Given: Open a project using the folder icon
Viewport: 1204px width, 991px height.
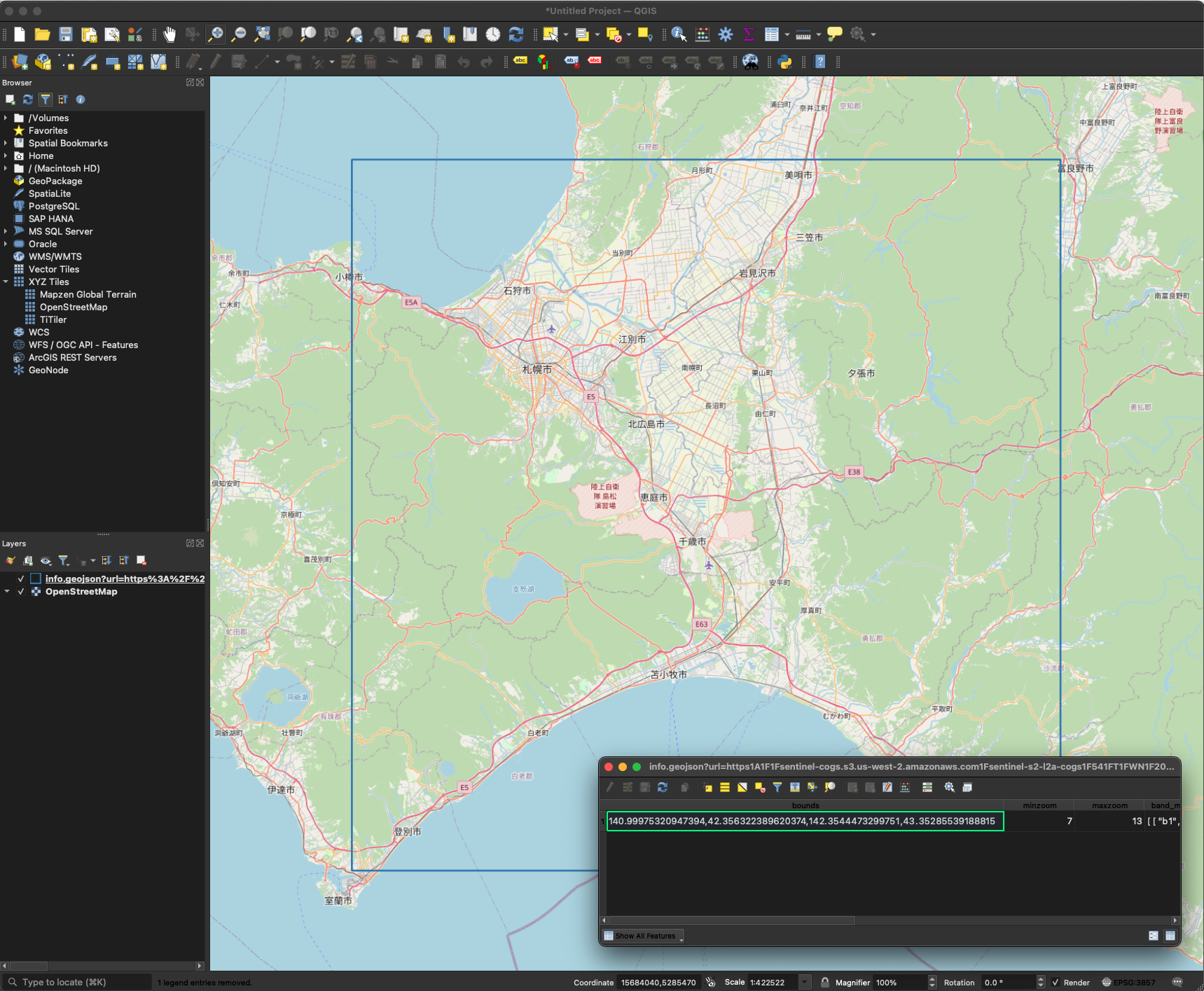Looking at the screenshot, I should [42, 34].
